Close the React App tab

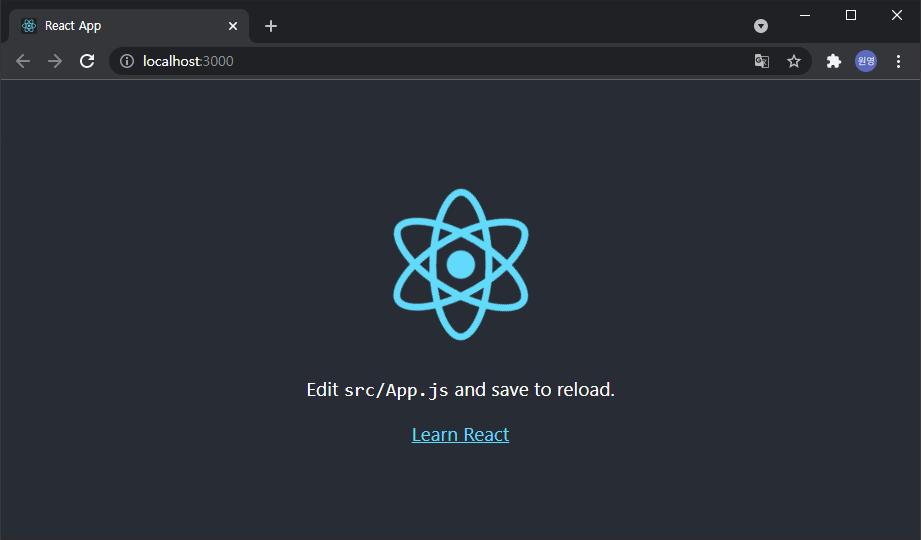(x=233, y=26)
